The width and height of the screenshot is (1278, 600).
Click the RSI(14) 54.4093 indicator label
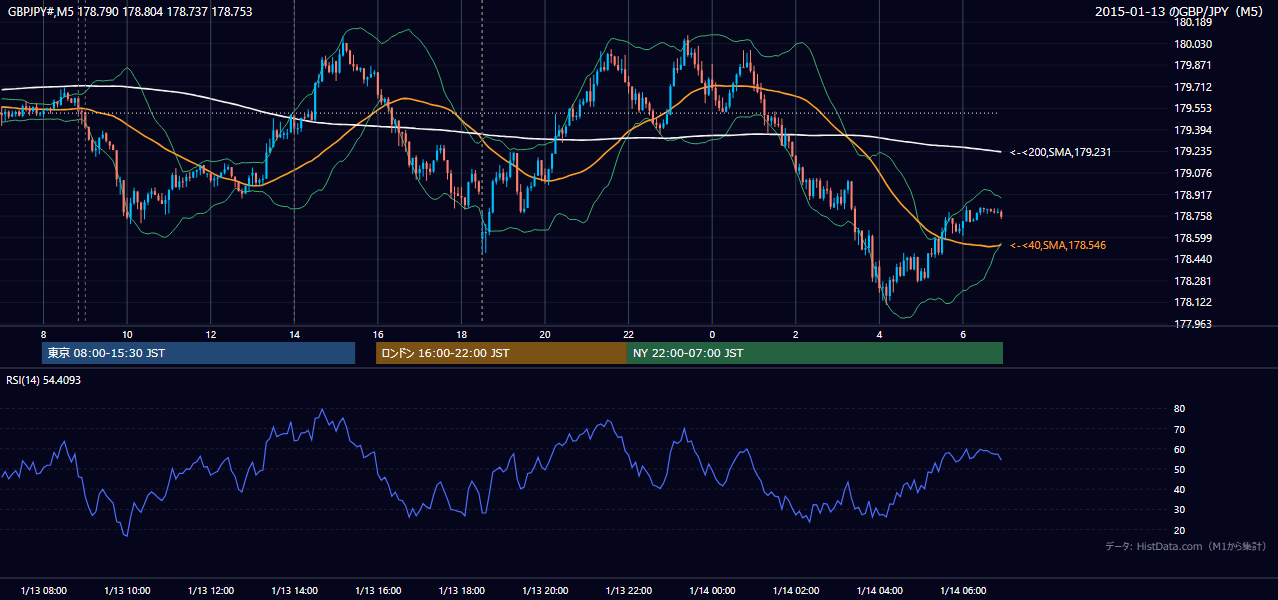(44, 380)
